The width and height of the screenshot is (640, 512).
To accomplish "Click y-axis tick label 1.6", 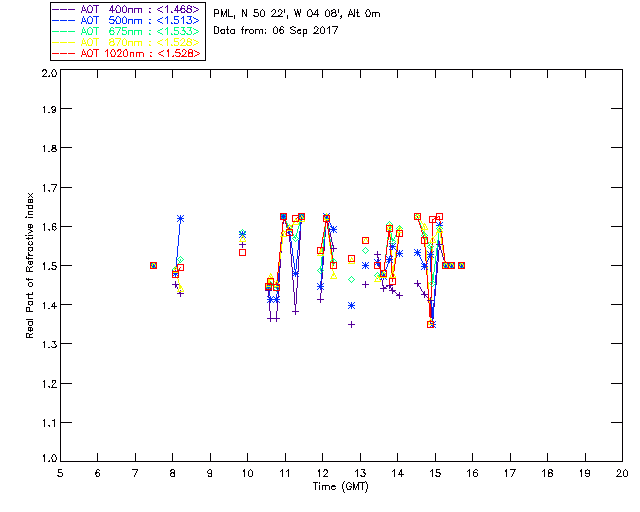I will (x=49, y=227).
